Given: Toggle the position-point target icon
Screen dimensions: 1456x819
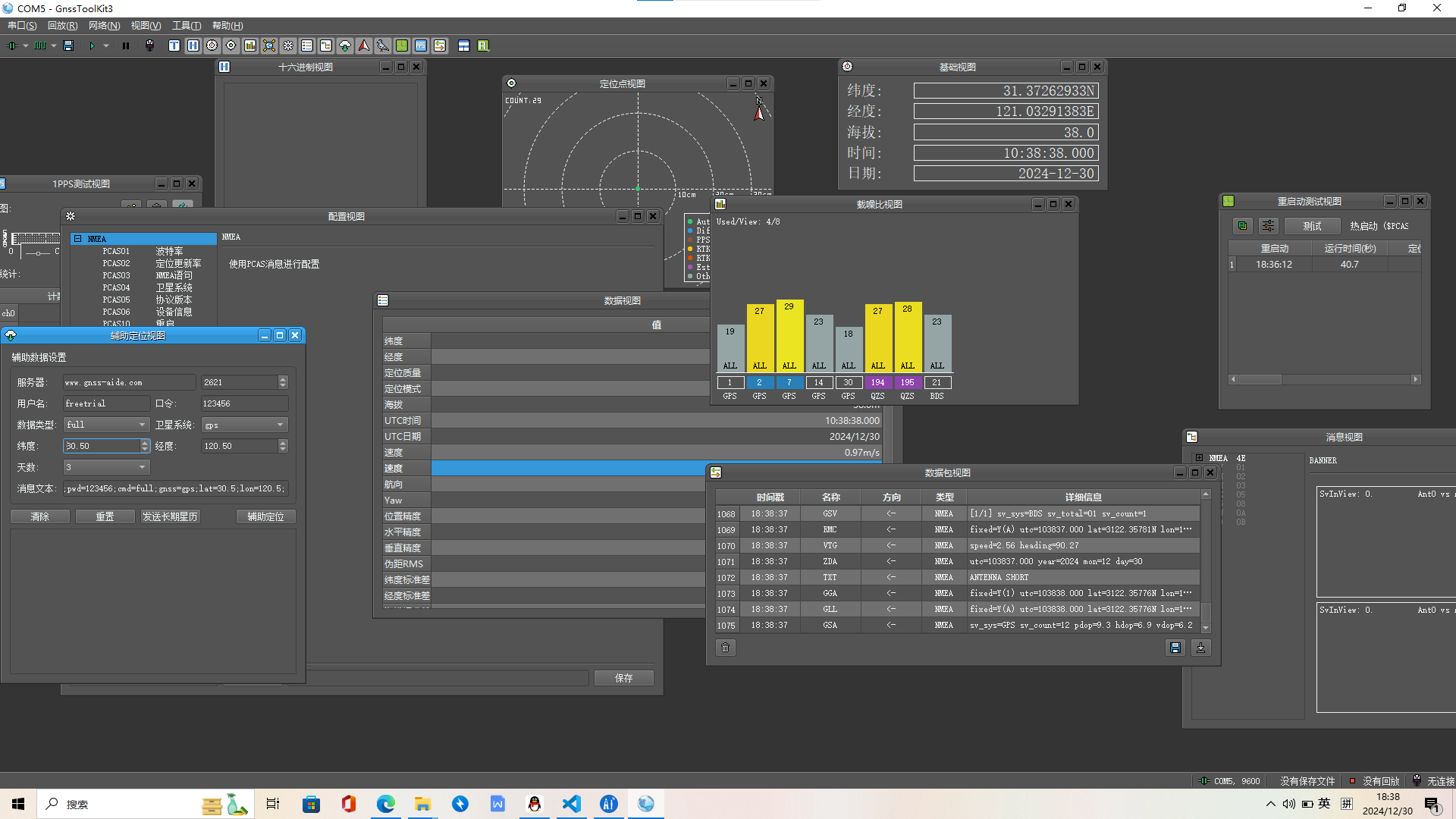Looking at the screenshot, I should pos(231,45).
